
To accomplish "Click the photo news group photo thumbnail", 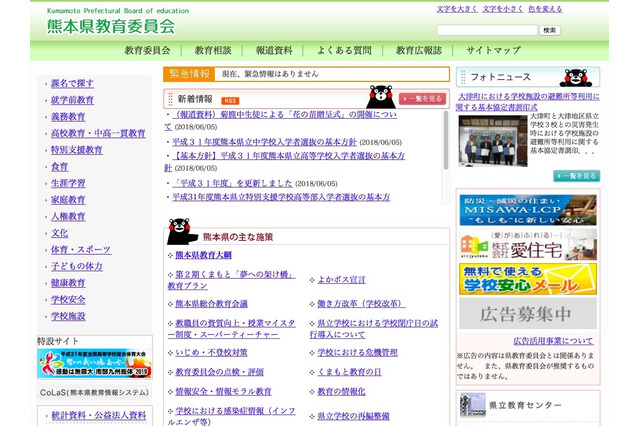I will tap(493, 141).
